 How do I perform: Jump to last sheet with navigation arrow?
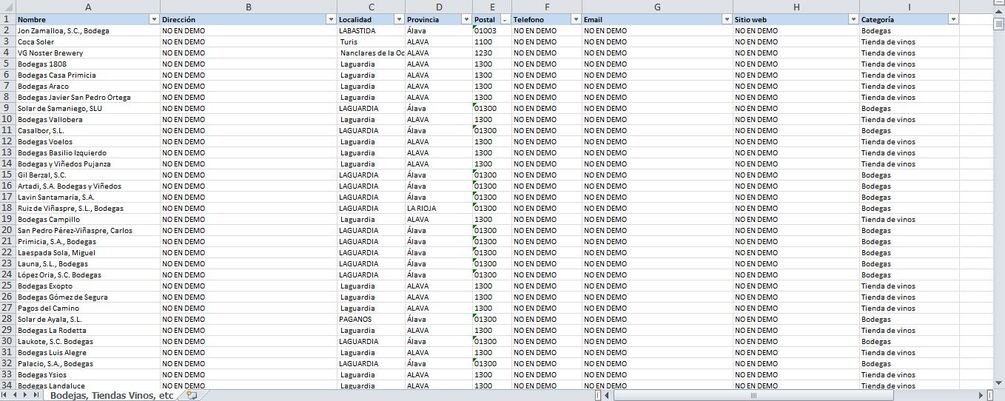[x=36, y=395]
